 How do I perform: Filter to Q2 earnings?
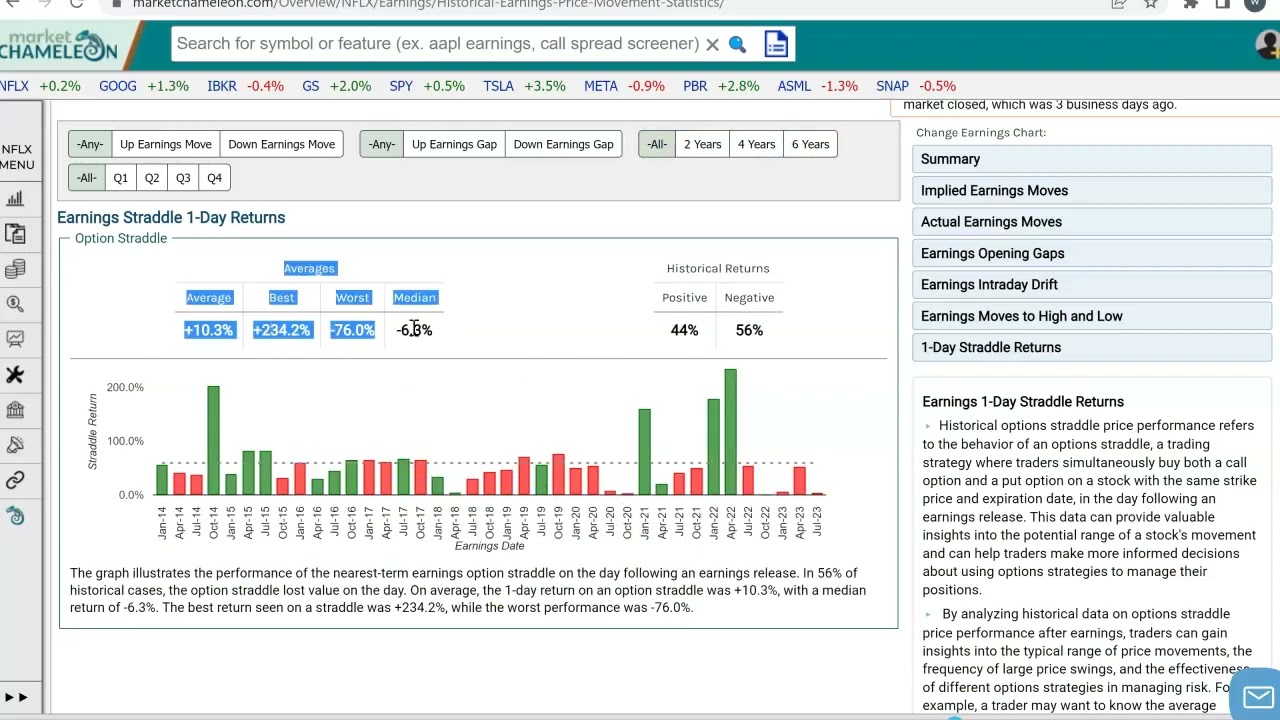click(x=152, y=178)
